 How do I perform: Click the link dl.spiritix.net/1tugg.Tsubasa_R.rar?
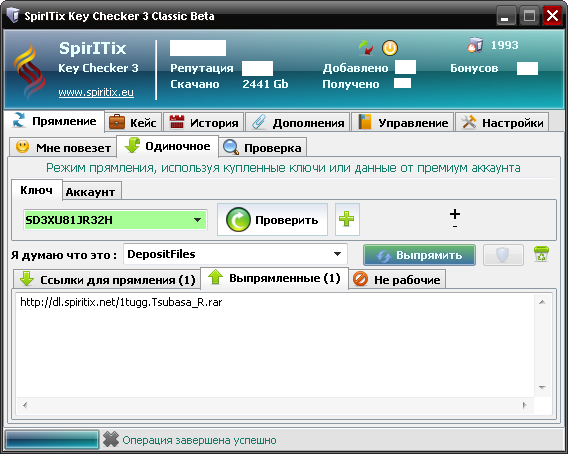coord(121,302)
